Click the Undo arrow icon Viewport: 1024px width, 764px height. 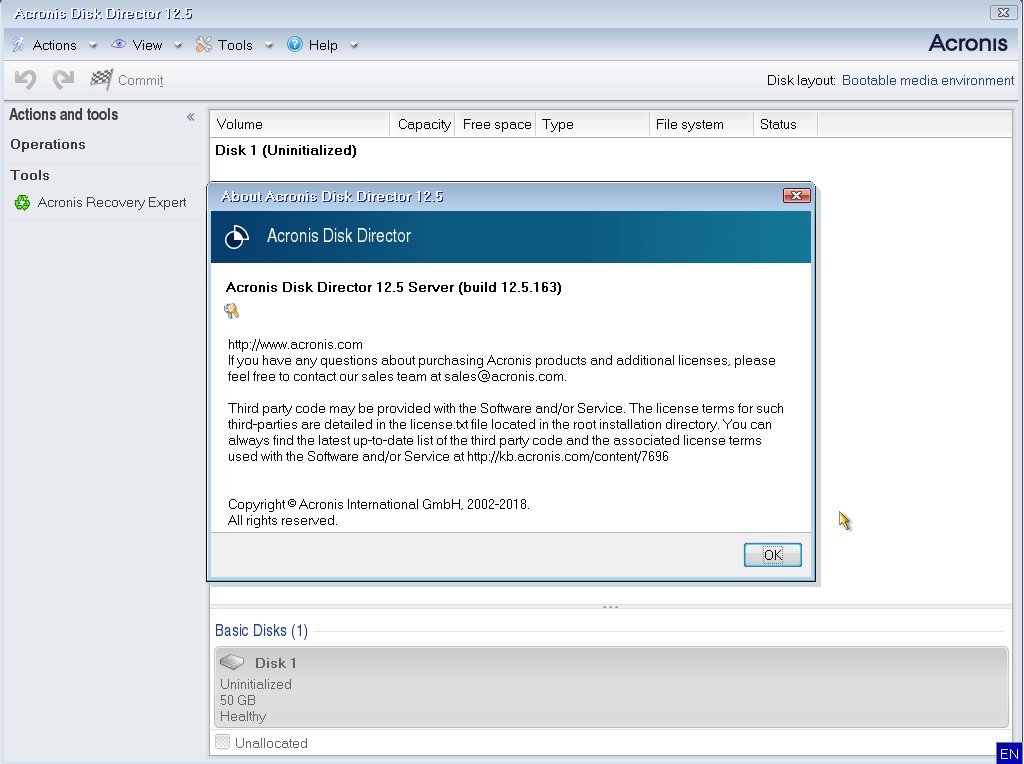tap(25, 80)
